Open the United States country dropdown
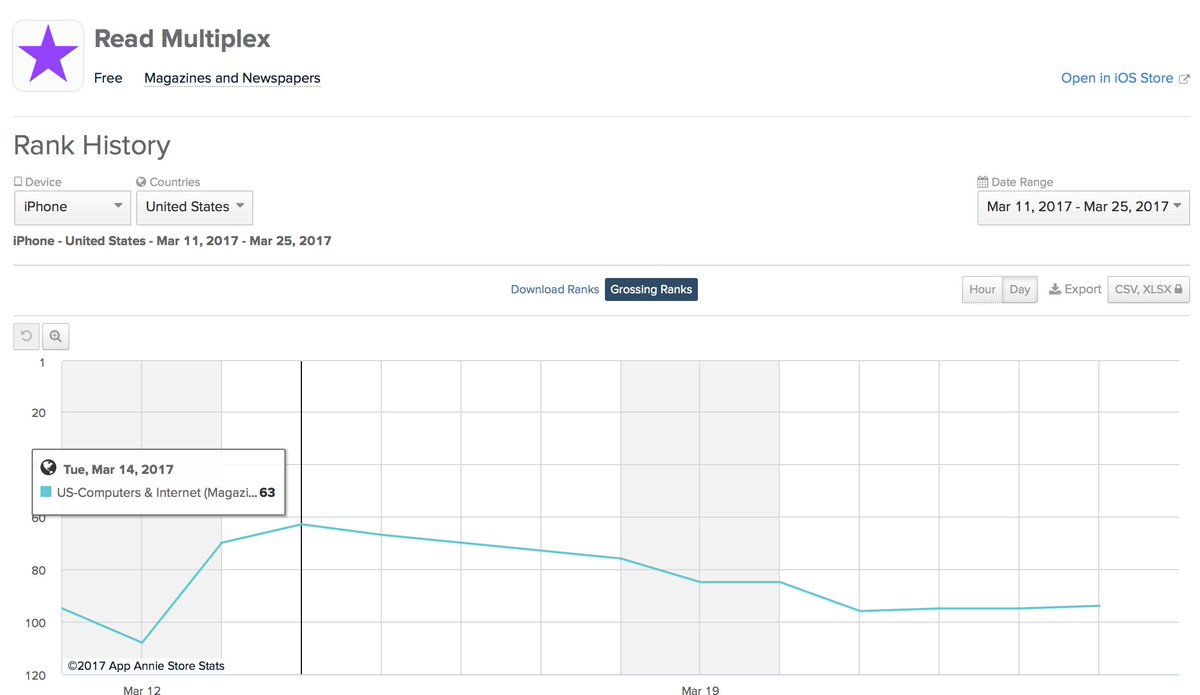The height and width of the screenshot is (695, 1200). (x=194, y=207)
